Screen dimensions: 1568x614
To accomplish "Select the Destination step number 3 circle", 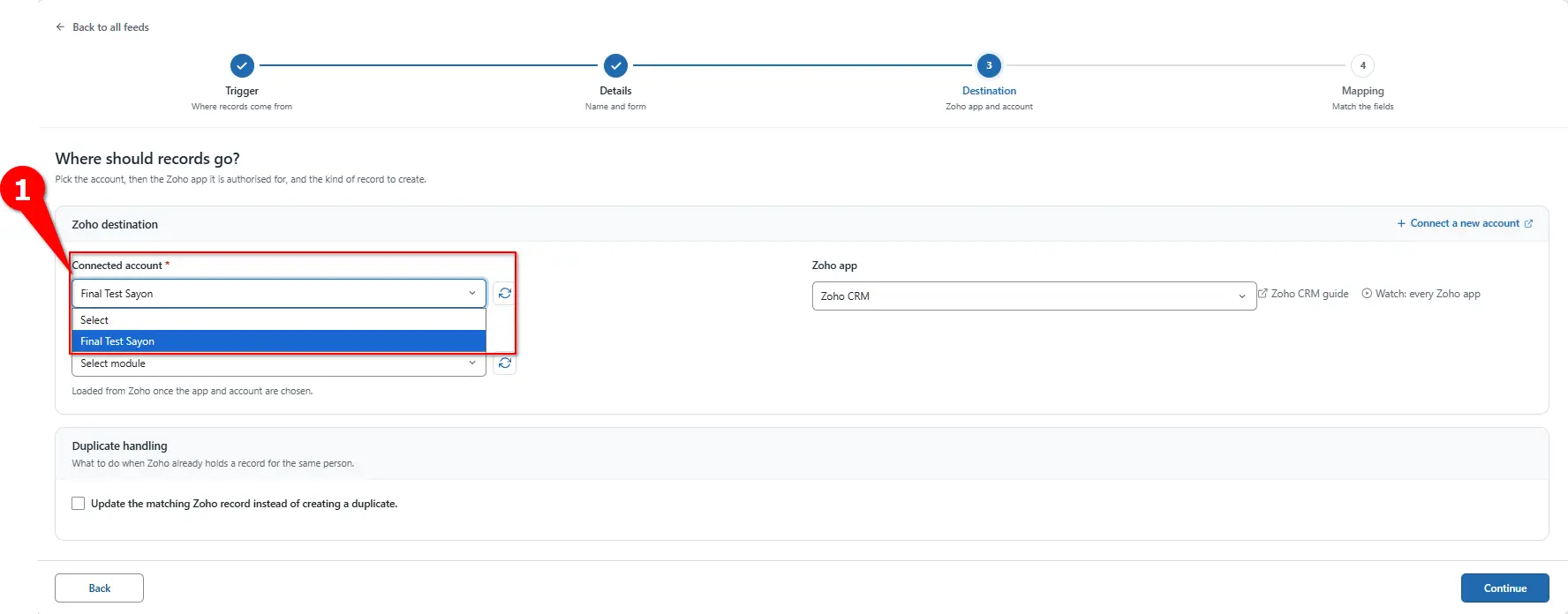I will [x=989, y=65].
